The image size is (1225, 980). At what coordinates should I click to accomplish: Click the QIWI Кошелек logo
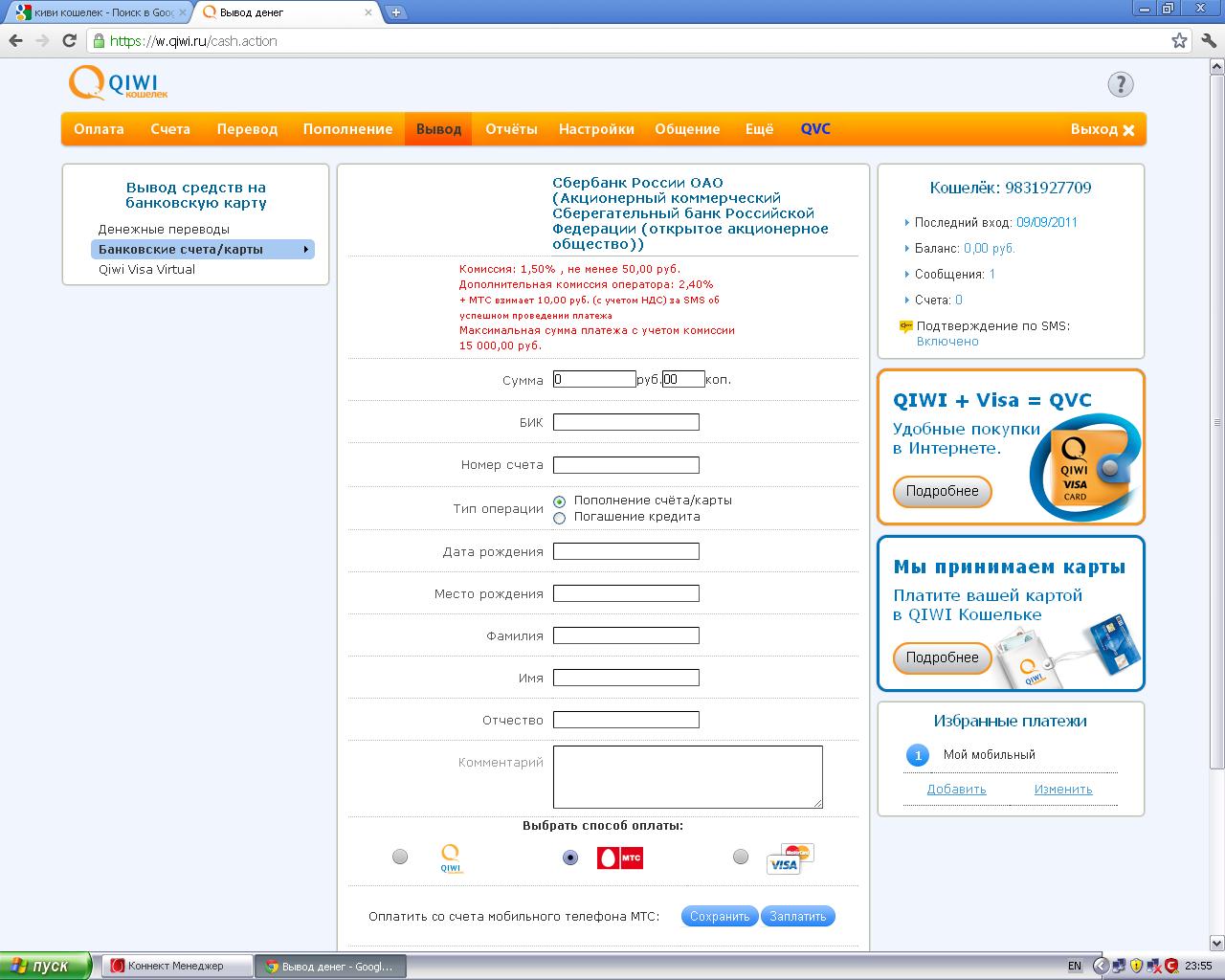coord(118,83)
